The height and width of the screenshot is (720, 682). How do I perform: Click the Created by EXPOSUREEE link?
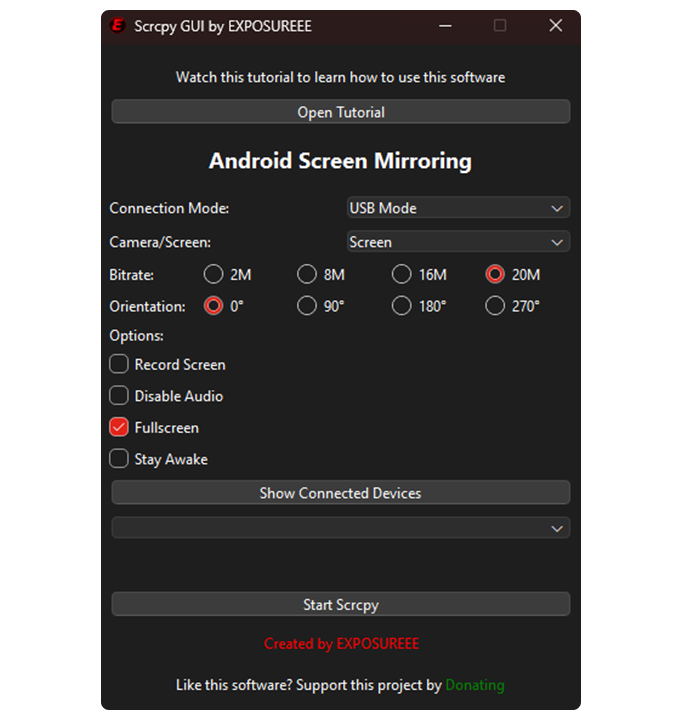point(341,644)
